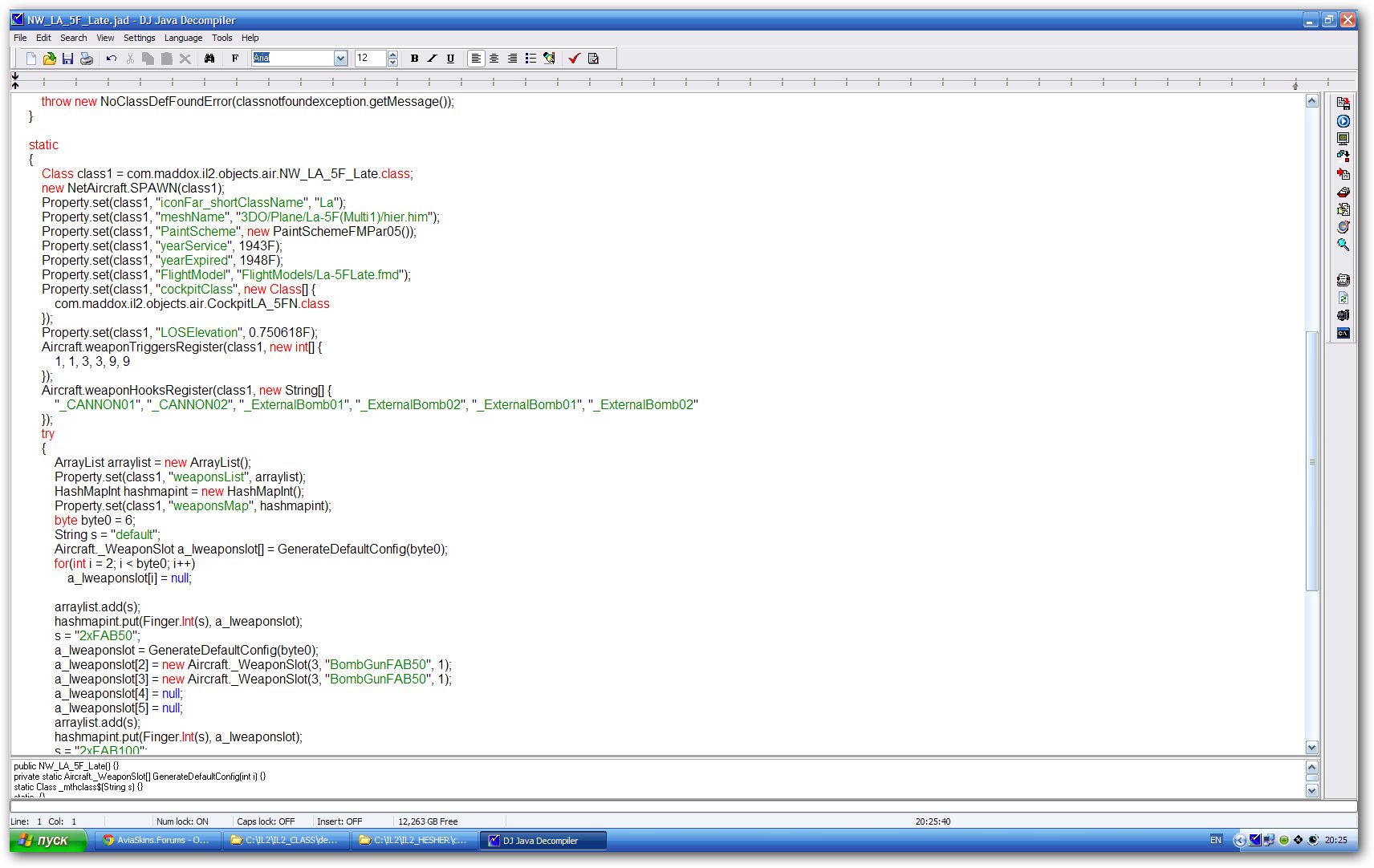
Task: Click the document-save icon atop right sidebar
Action: (1344, 103)
